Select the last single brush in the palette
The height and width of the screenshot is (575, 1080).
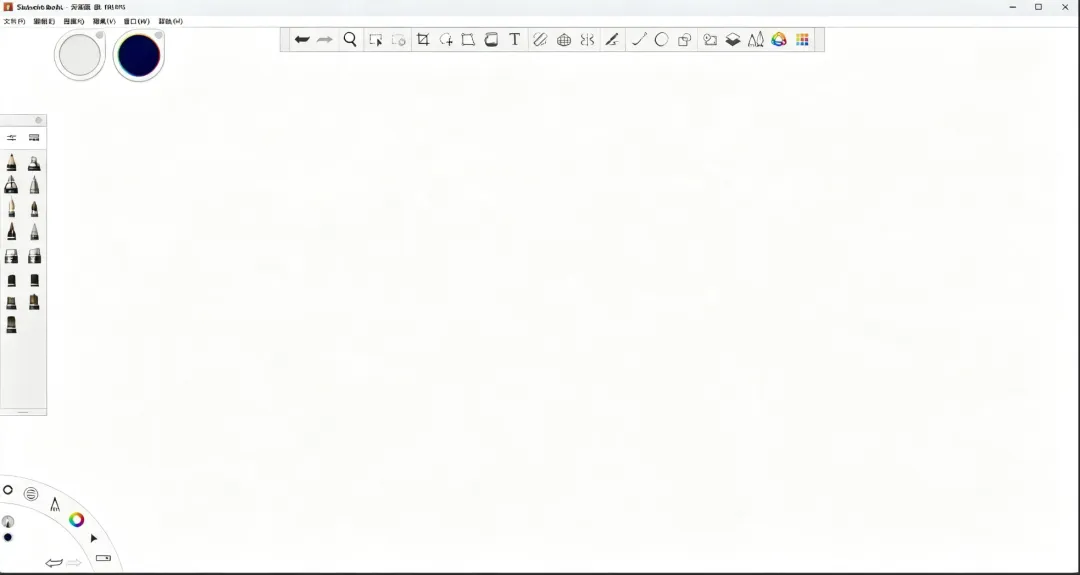click(x=12, y=324)
